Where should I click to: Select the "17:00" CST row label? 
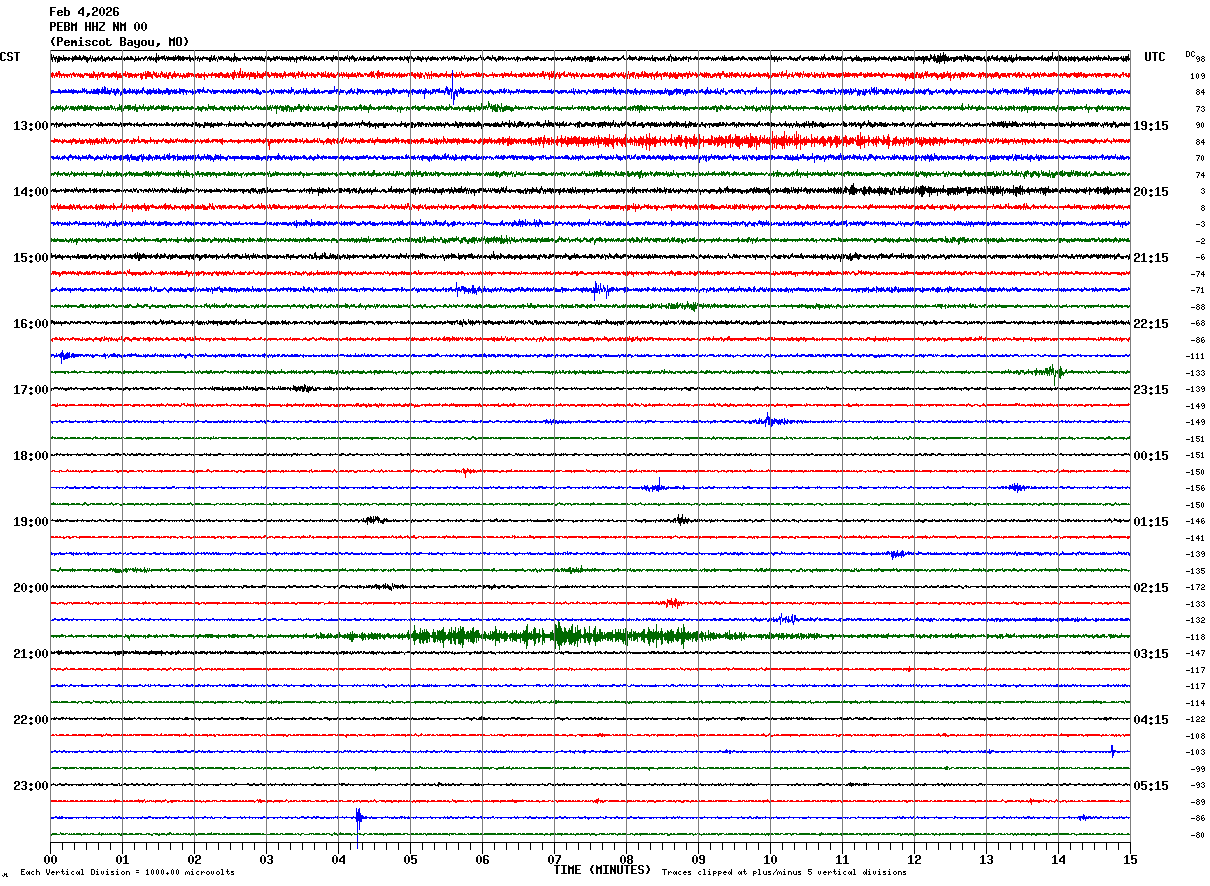point(31,390)
